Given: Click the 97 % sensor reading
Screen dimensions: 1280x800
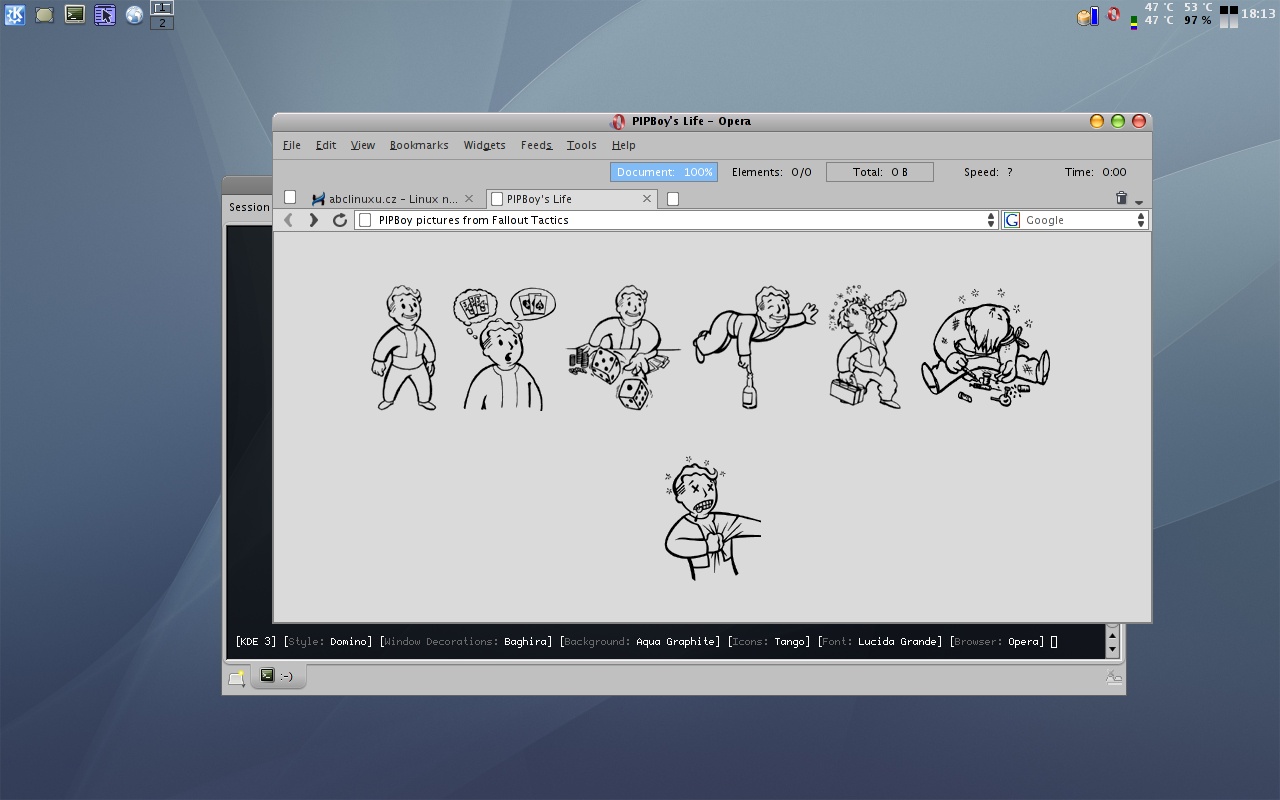Looking at the screenshot, I should [x=1198, y=21].
